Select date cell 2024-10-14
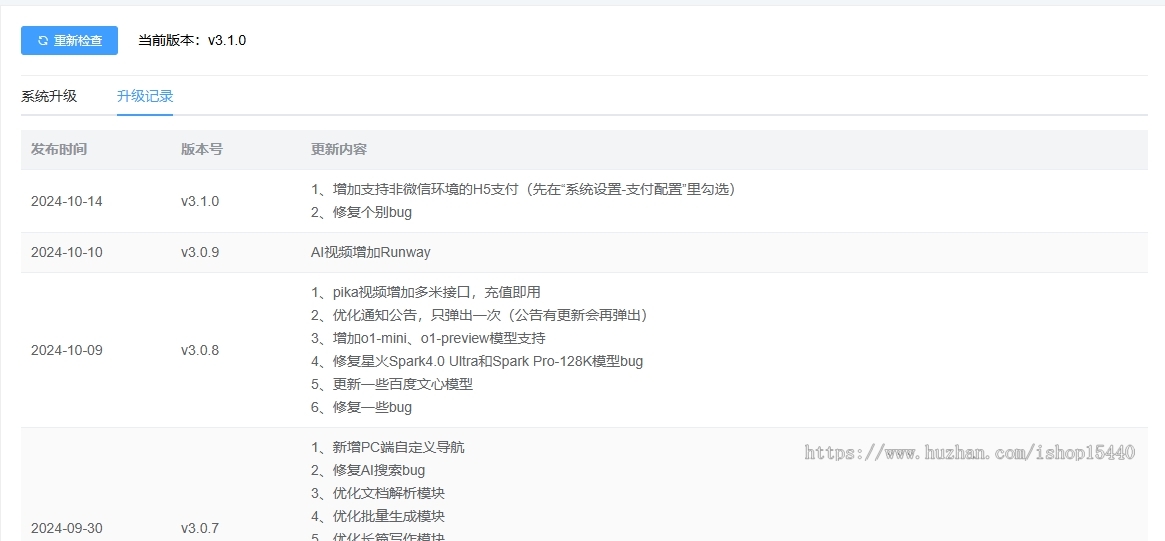 67,201
